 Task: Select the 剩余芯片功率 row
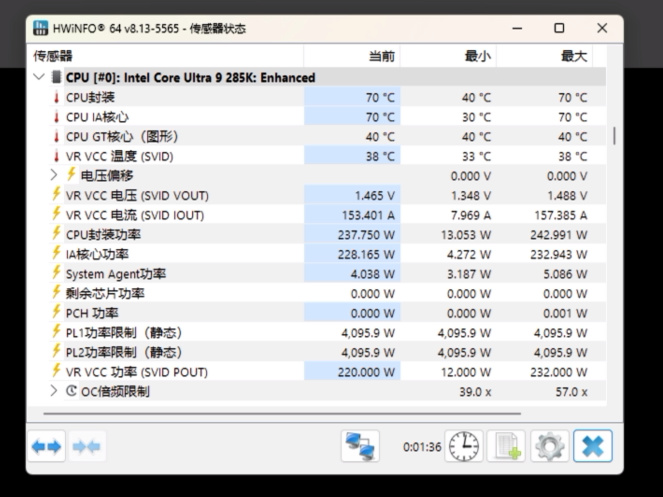327,294
